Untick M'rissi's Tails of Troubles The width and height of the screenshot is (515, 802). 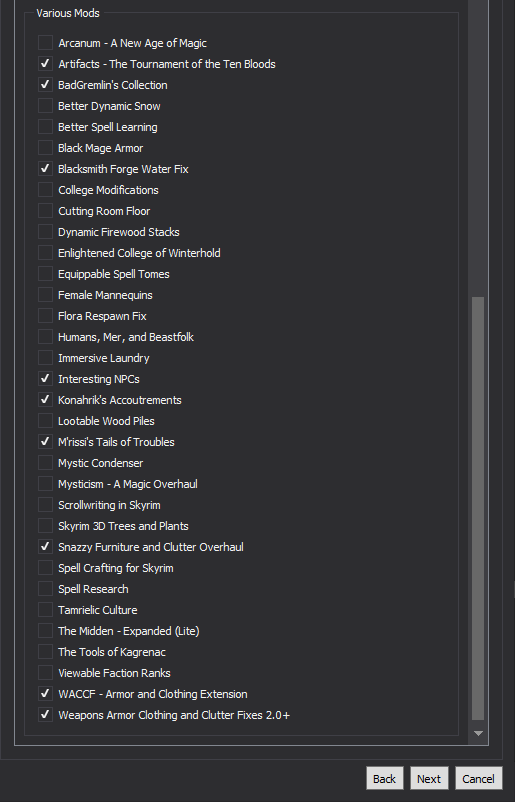tap(46, 441)
